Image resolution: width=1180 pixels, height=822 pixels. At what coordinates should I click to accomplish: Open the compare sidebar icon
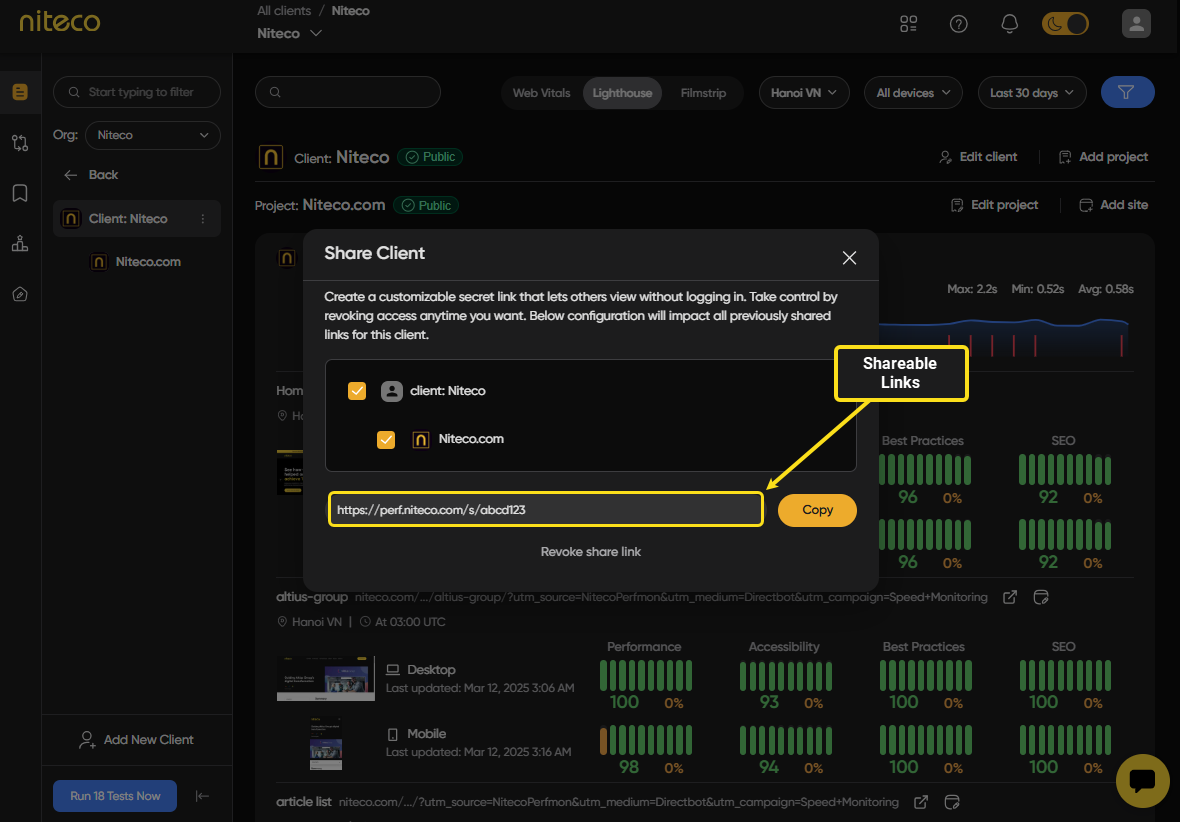coord(20,142)
